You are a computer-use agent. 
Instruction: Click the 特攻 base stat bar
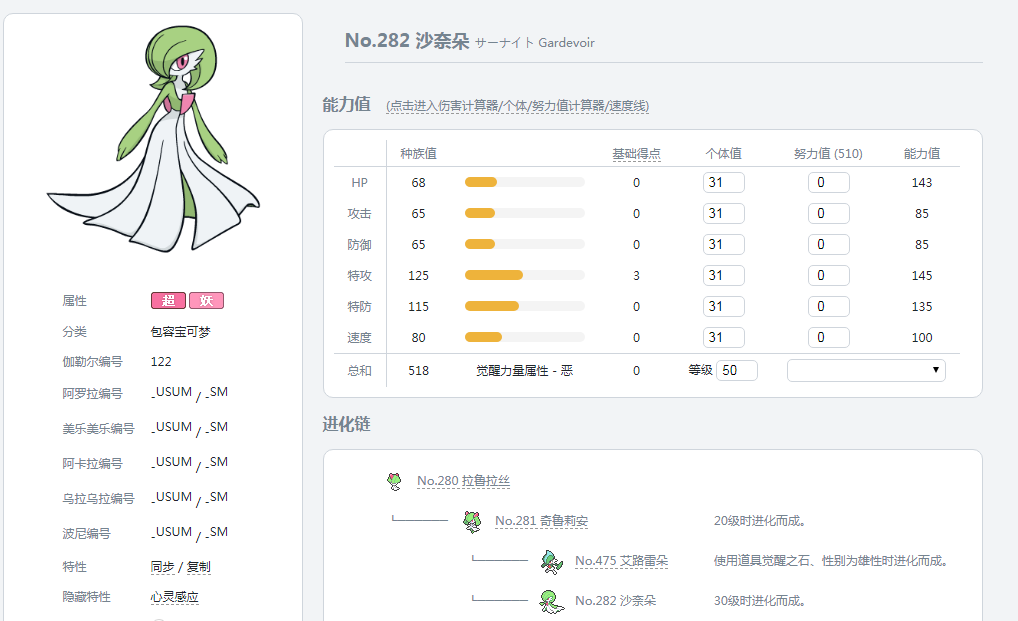pos(525,275)
